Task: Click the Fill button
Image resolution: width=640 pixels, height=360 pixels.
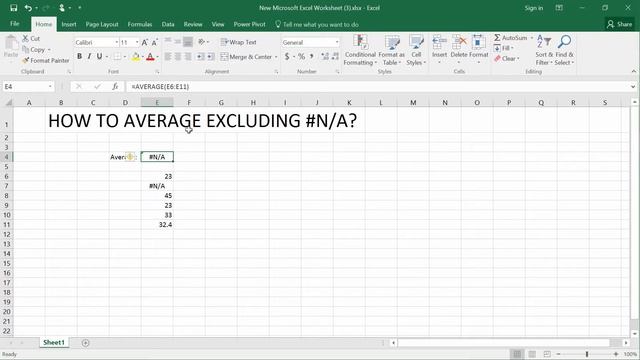Action: pyautogui.click(x=503, y=48)
